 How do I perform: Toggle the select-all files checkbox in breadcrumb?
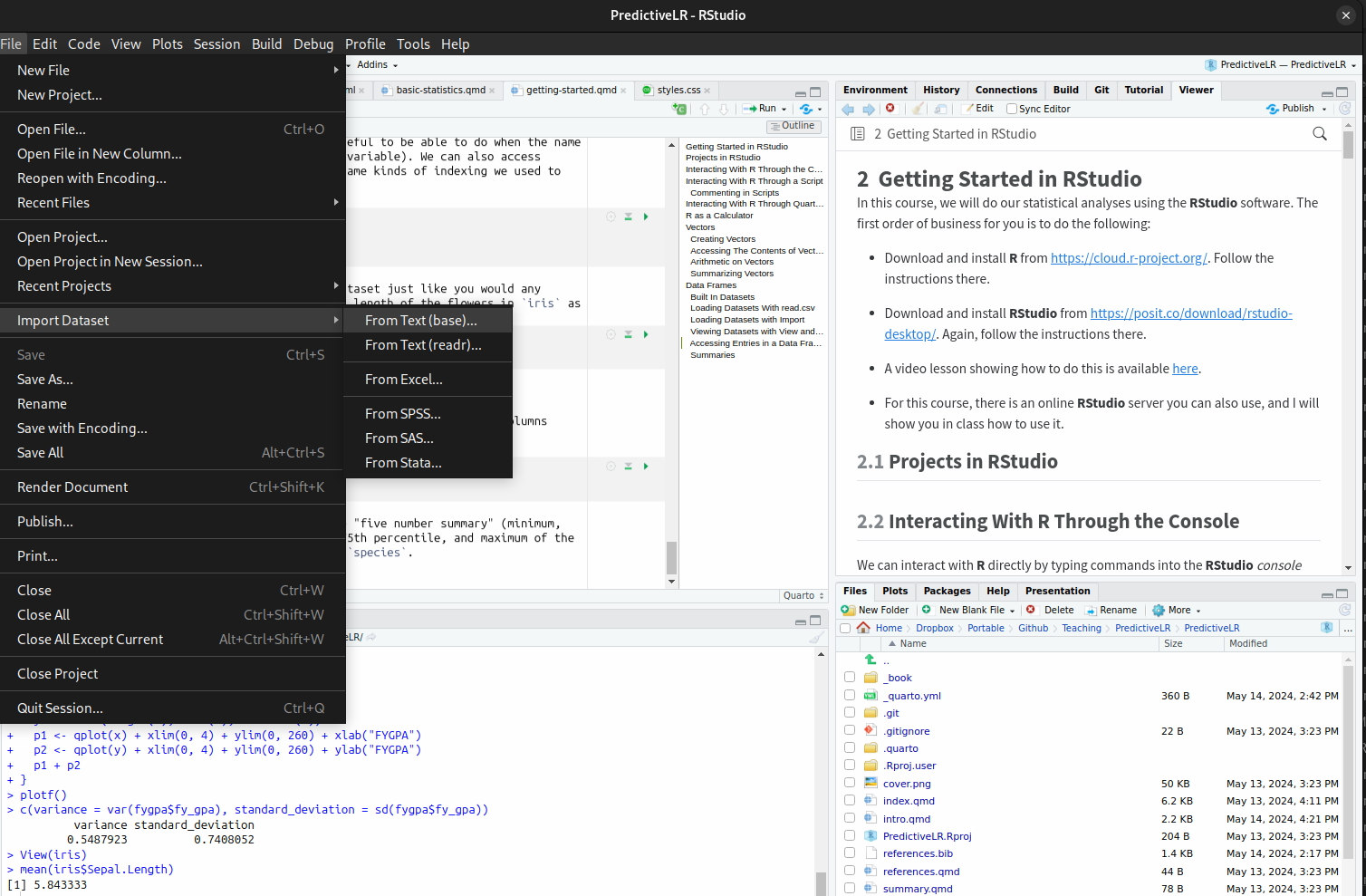click(x=845, y=628)
